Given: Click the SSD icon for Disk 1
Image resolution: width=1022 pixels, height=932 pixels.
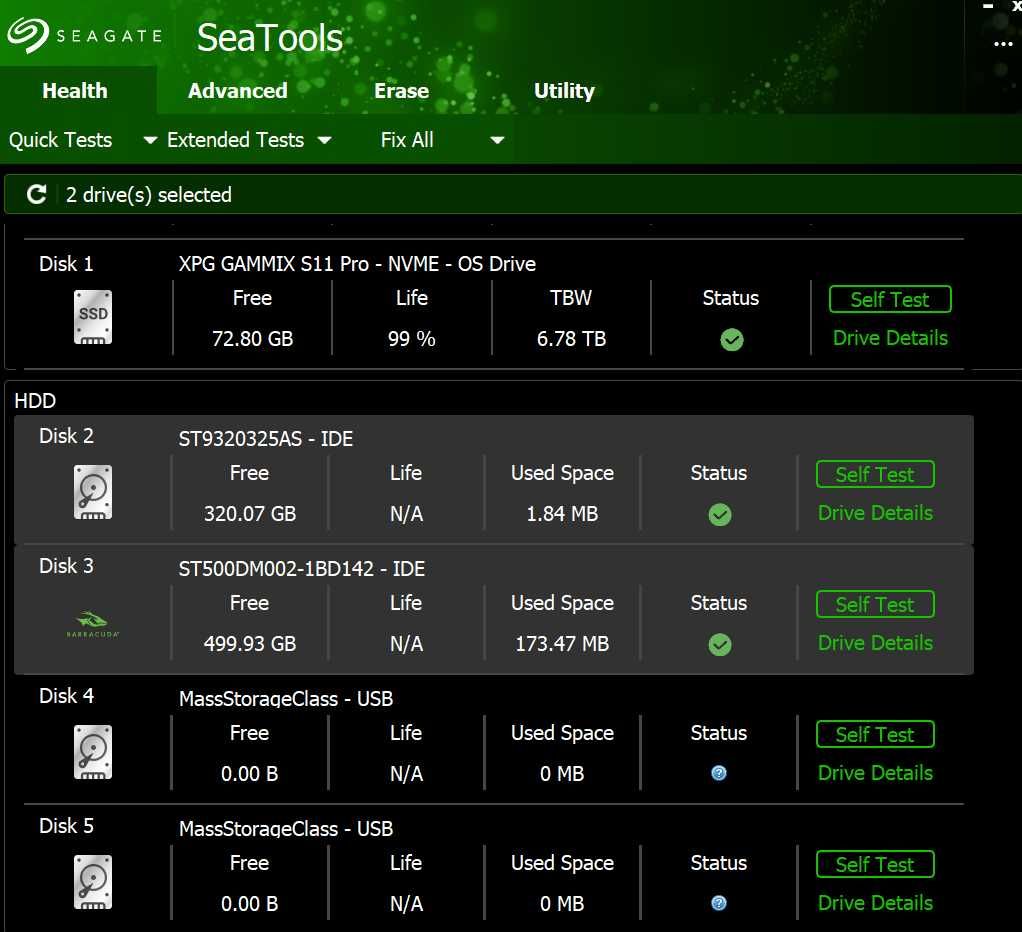Looking at the screenshot, I should coord(93,317).
